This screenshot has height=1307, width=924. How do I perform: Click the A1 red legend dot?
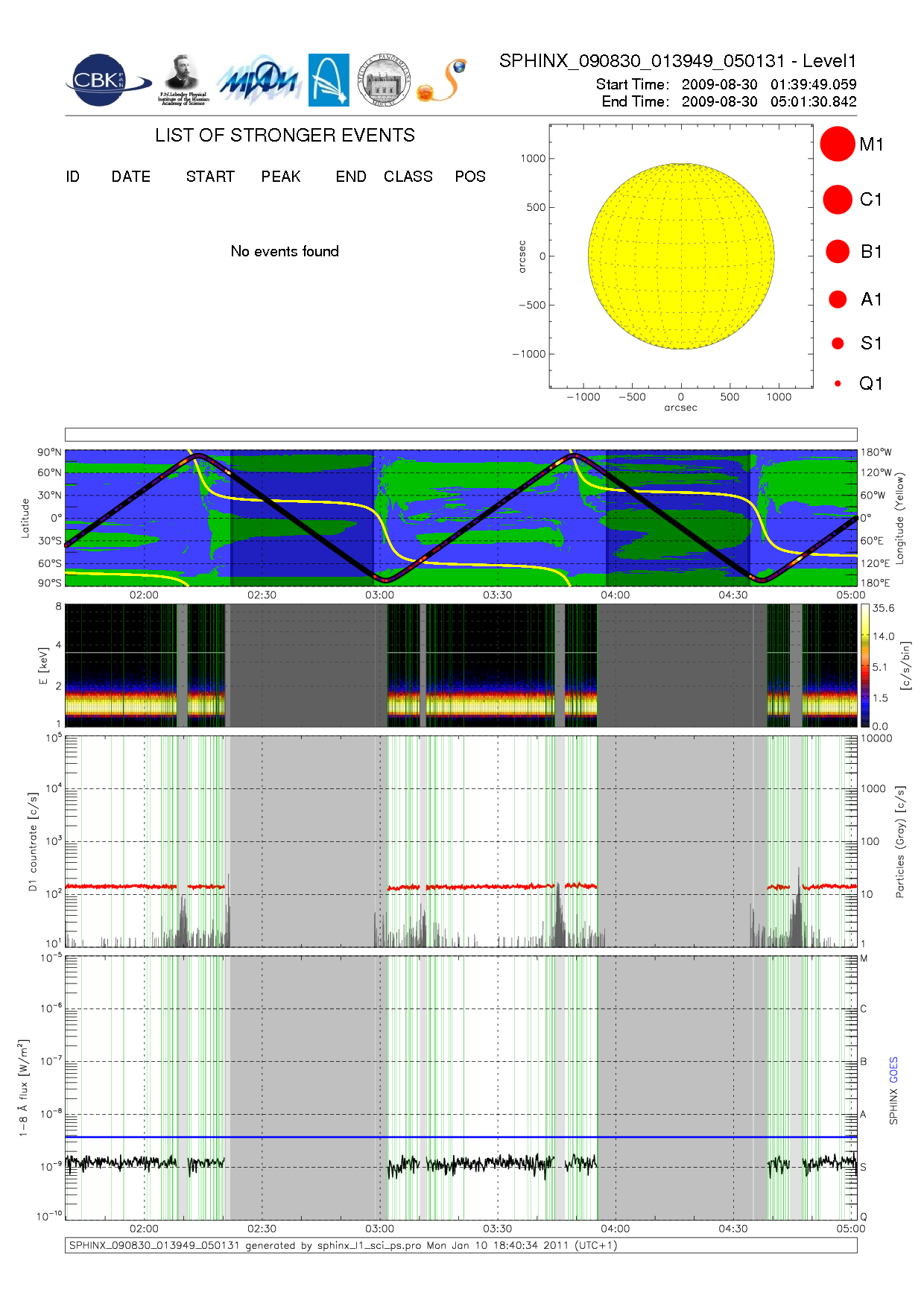click(x=838, y=300)
